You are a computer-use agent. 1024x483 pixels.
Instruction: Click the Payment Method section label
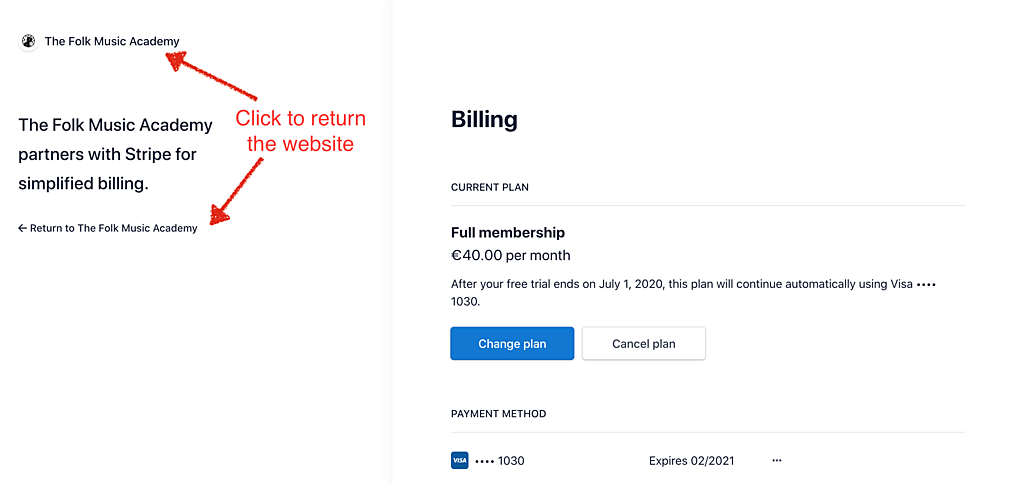pyautogui.click(x=498, y=414)
